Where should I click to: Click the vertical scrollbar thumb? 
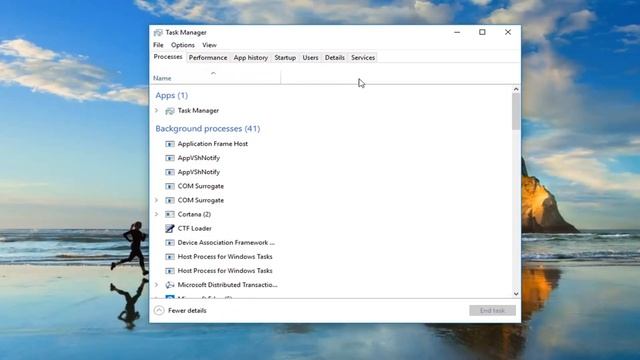pos(516,111)
